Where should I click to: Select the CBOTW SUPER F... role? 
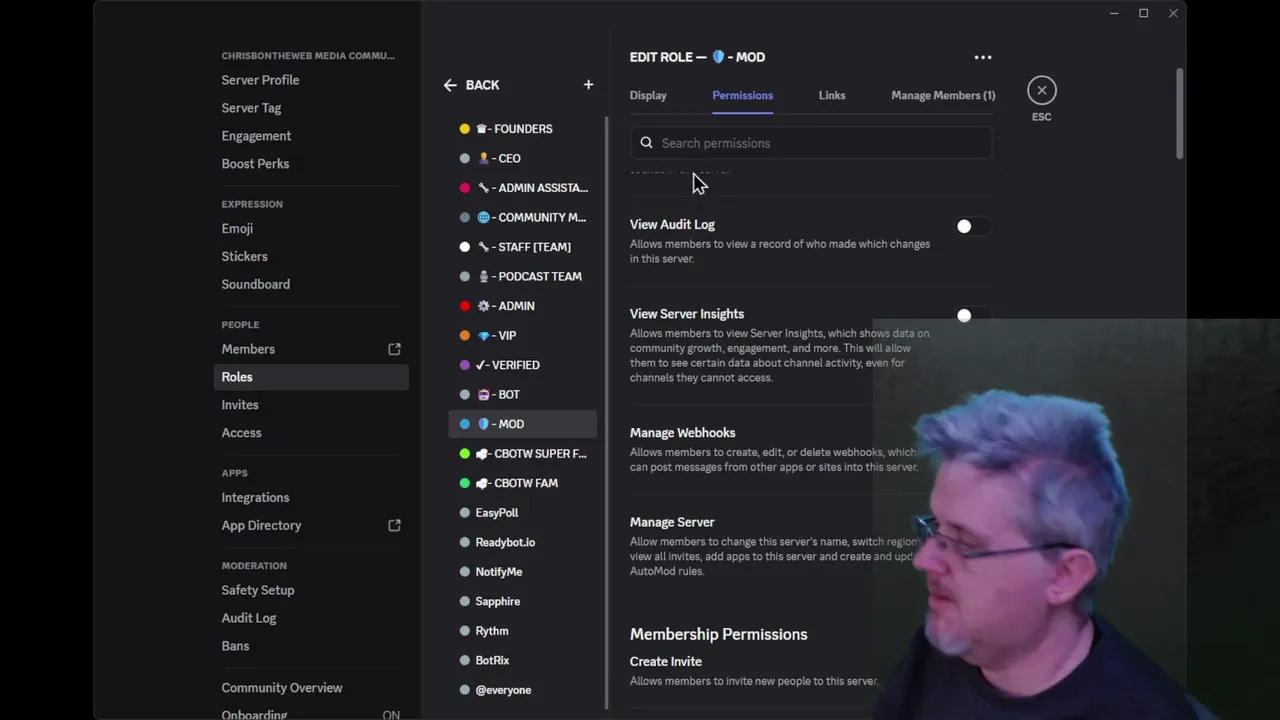point(522,453)
